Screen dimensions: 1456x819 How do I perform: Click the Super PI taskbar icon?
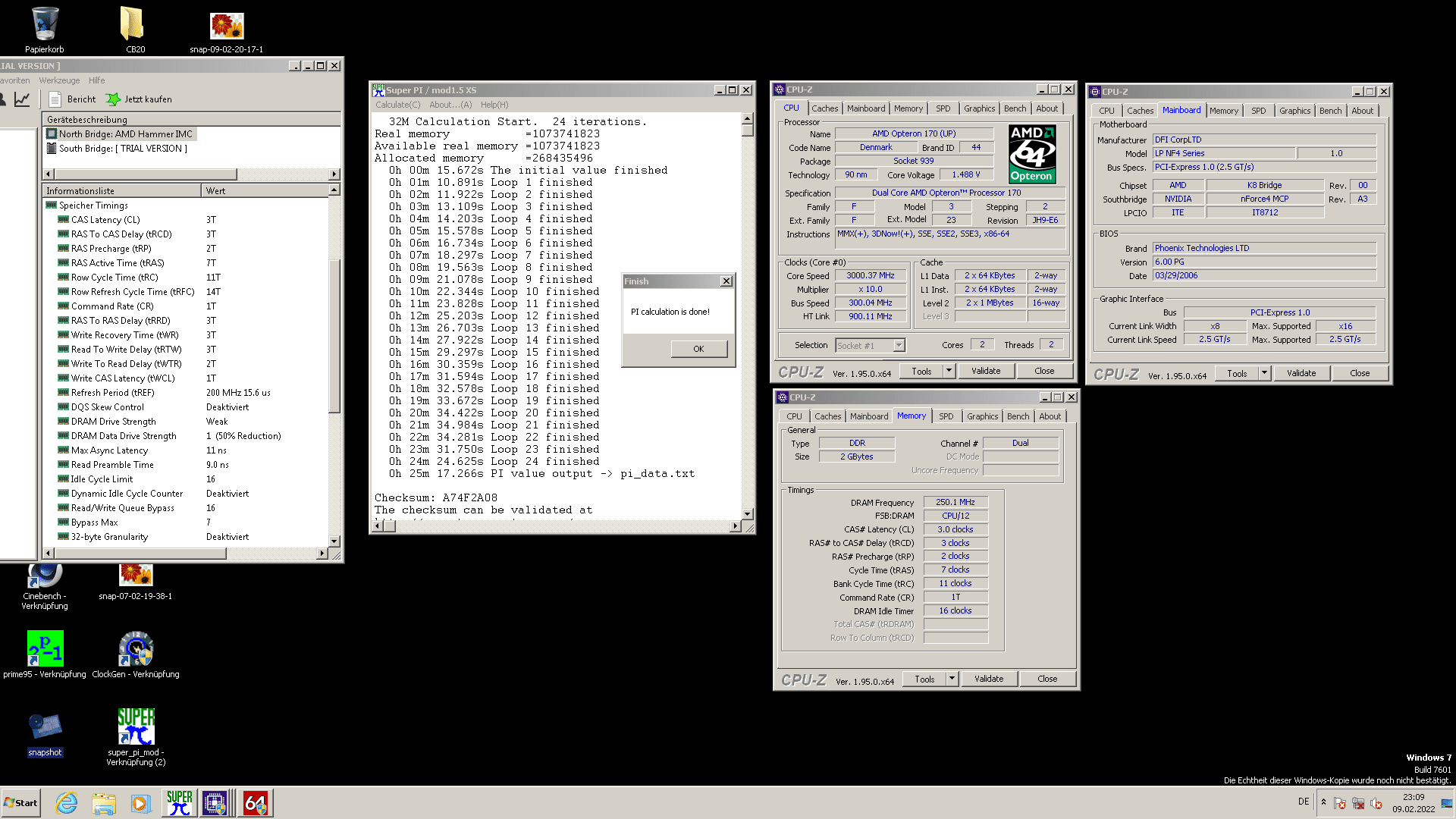pyautogui.click(x=179, y=803)
